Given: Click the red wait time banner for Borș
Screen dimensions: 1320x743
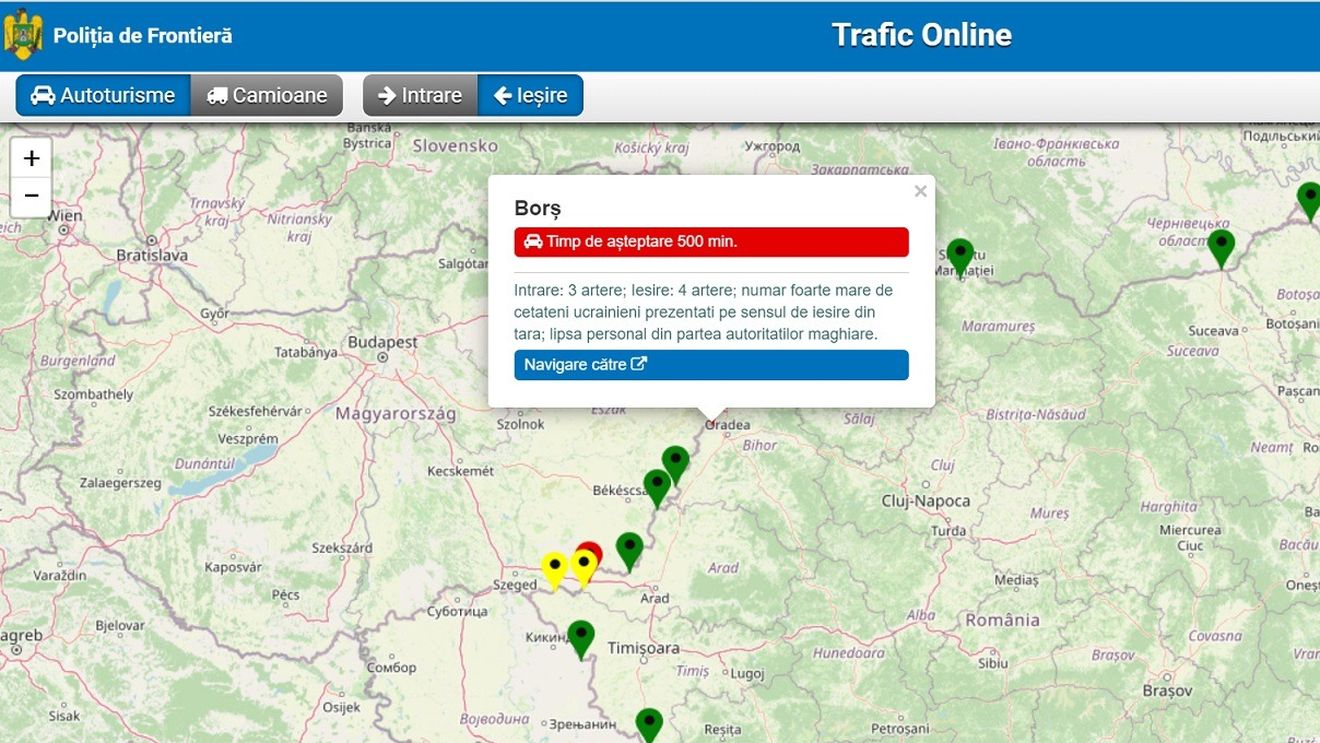Looking at the screenshot, I should 711,242.
